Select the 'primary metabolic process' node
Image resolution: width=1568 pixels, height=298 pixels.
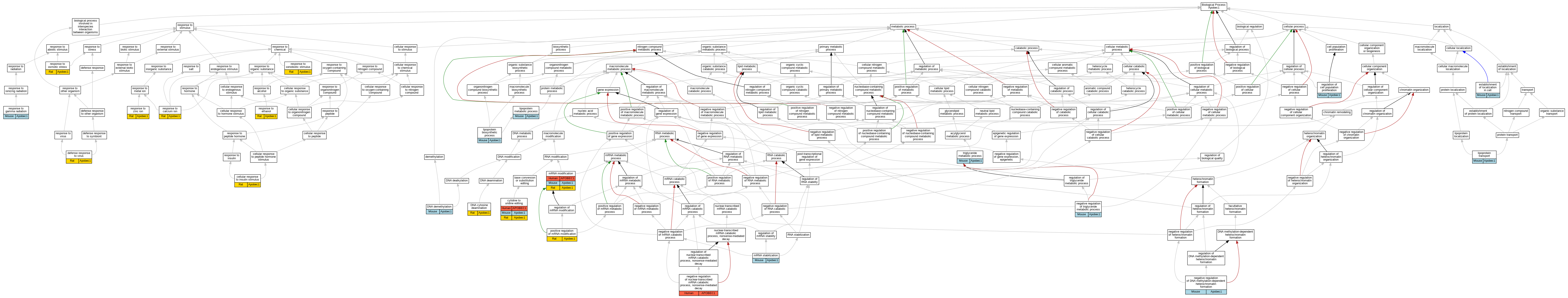point(831,48)
